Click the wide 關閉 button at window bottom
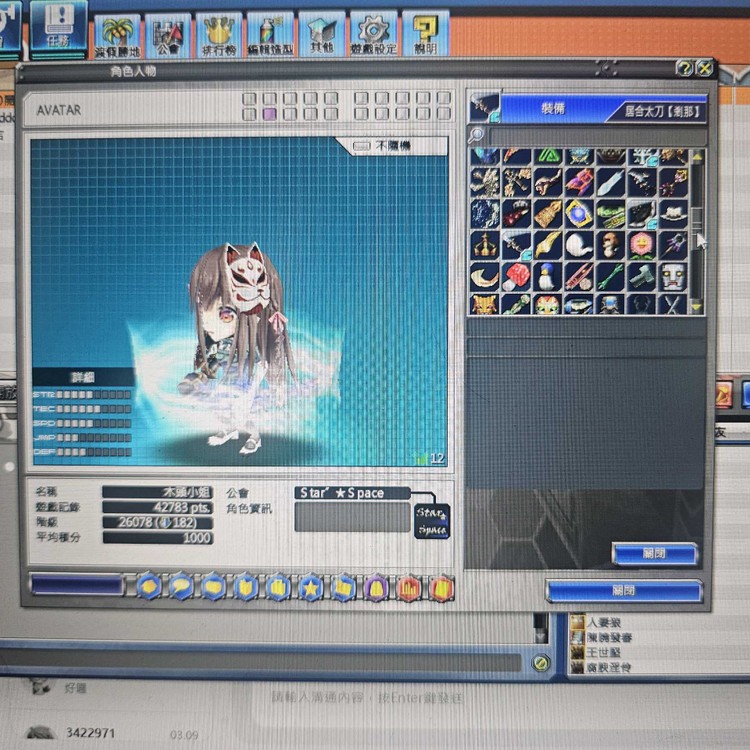Screen dimensions: 750x750 coord(624,591)
